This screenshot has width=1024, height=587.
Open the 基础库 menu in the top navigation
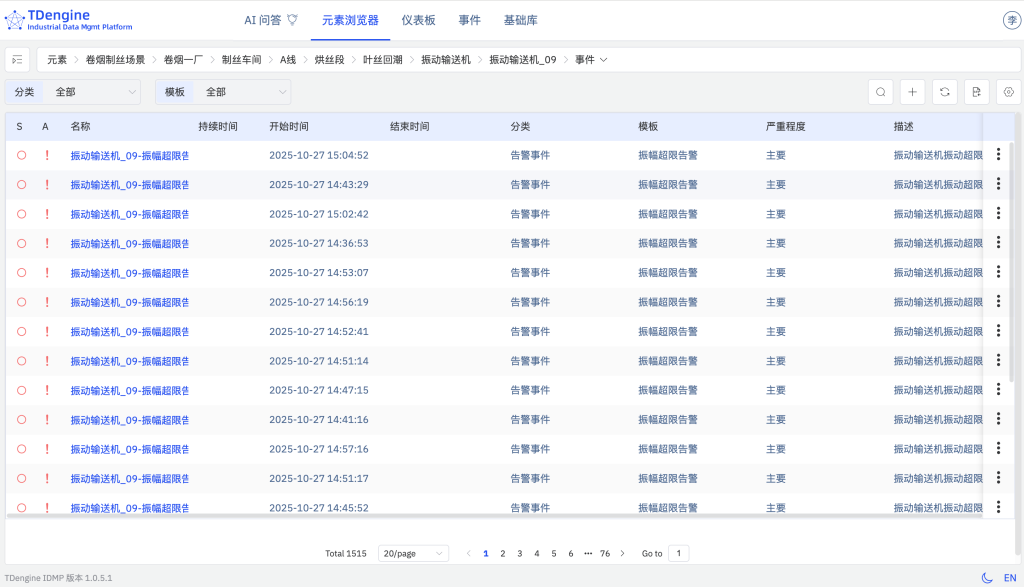[521, 19]
